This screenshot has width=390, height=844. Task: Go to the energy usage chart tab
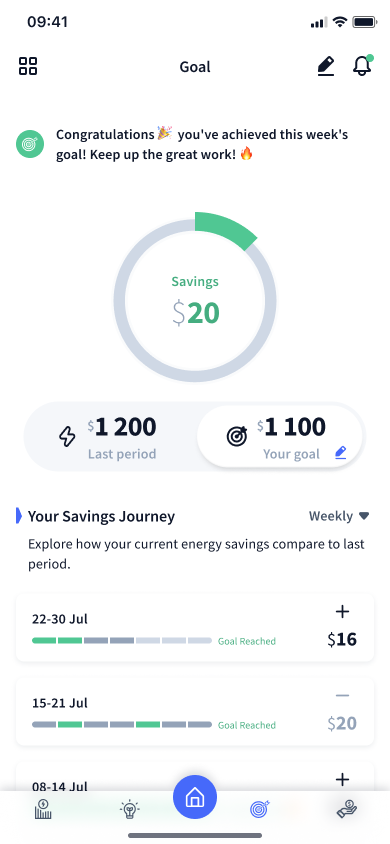point(43,809)
